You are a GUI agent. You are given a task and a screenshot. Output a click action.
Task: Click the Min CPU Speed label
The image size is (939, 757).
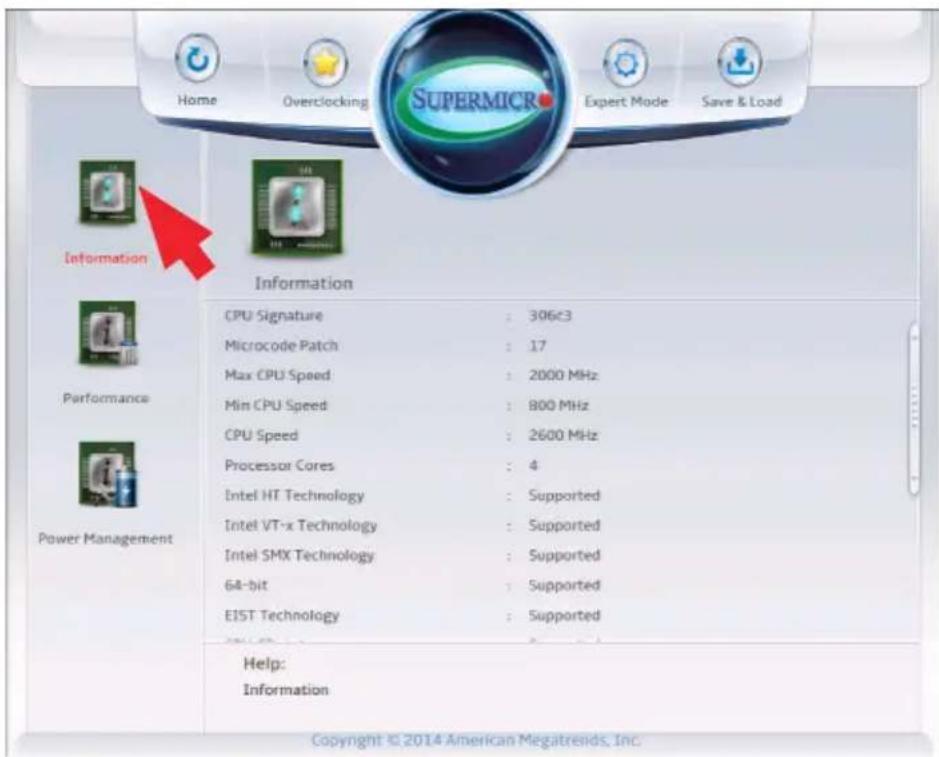276,405
